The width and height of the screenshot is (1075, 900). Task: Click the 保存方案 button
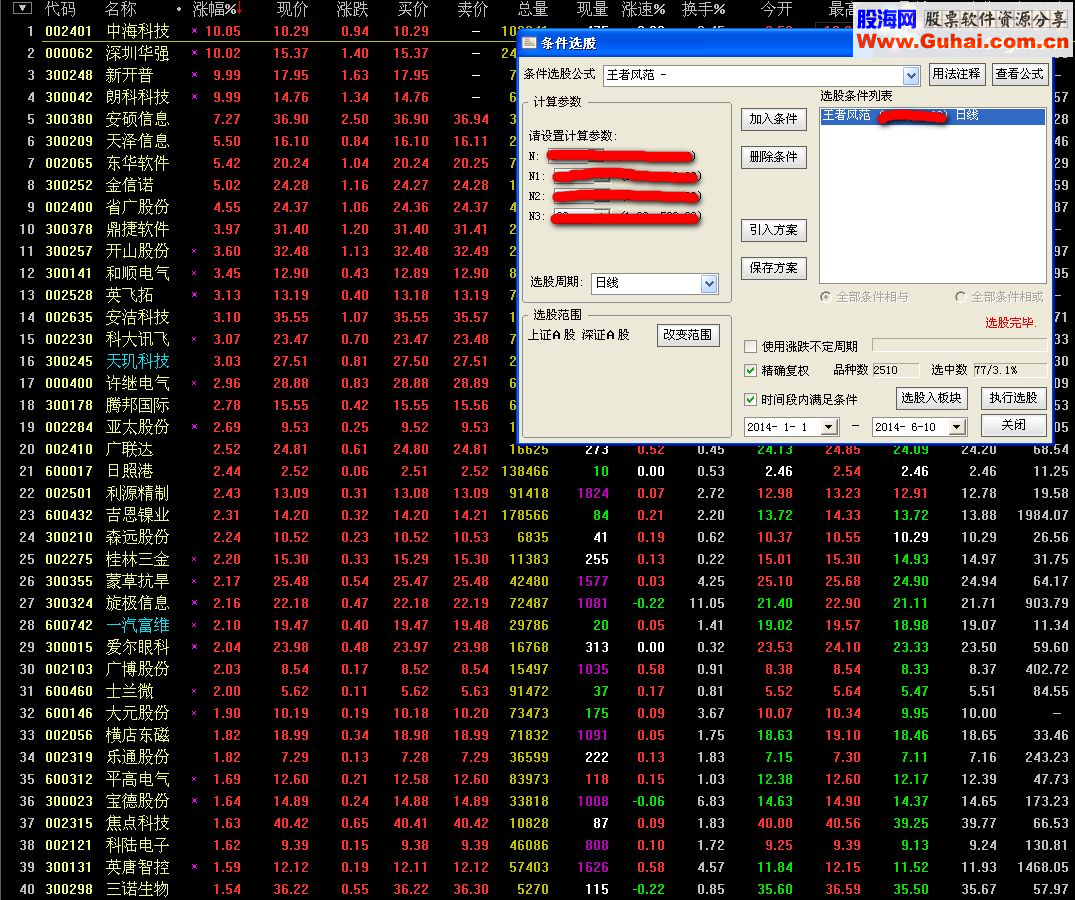click(x=773, y=268)
